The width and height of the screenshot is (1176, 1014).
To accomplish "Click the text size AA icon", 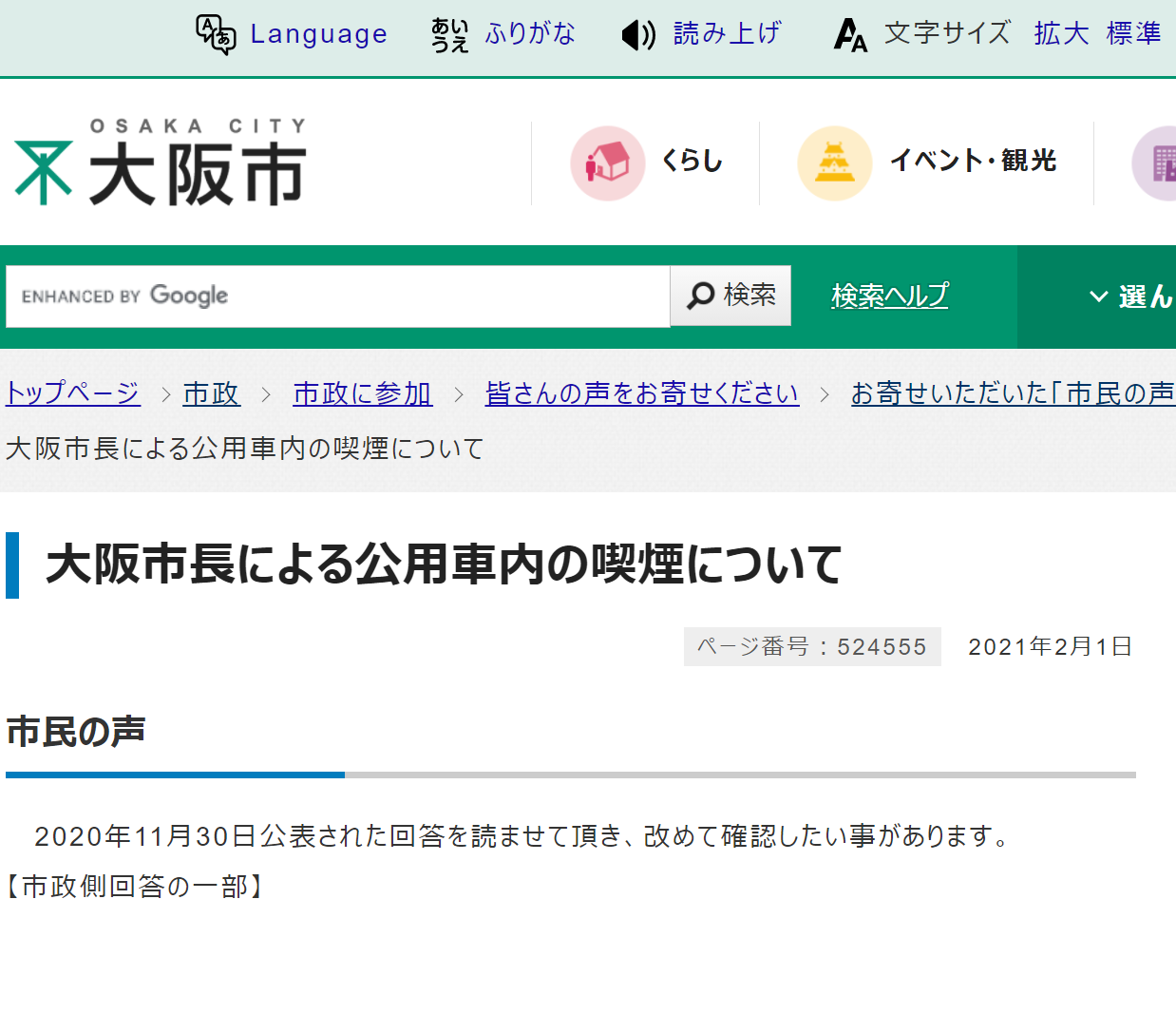I will point(850,35).
